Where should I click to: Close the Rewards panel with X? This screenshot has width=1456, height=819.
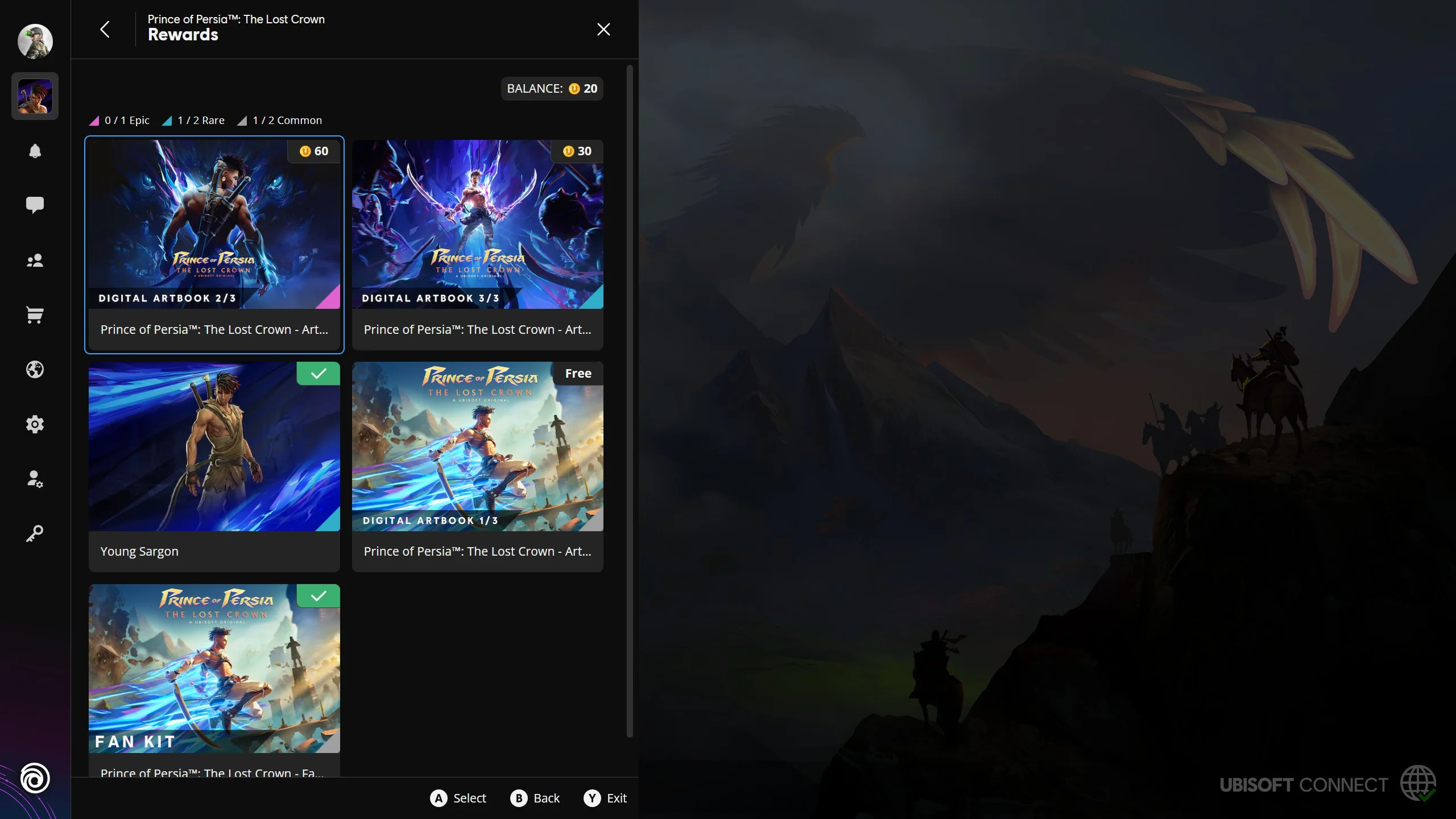click(603, 29)
